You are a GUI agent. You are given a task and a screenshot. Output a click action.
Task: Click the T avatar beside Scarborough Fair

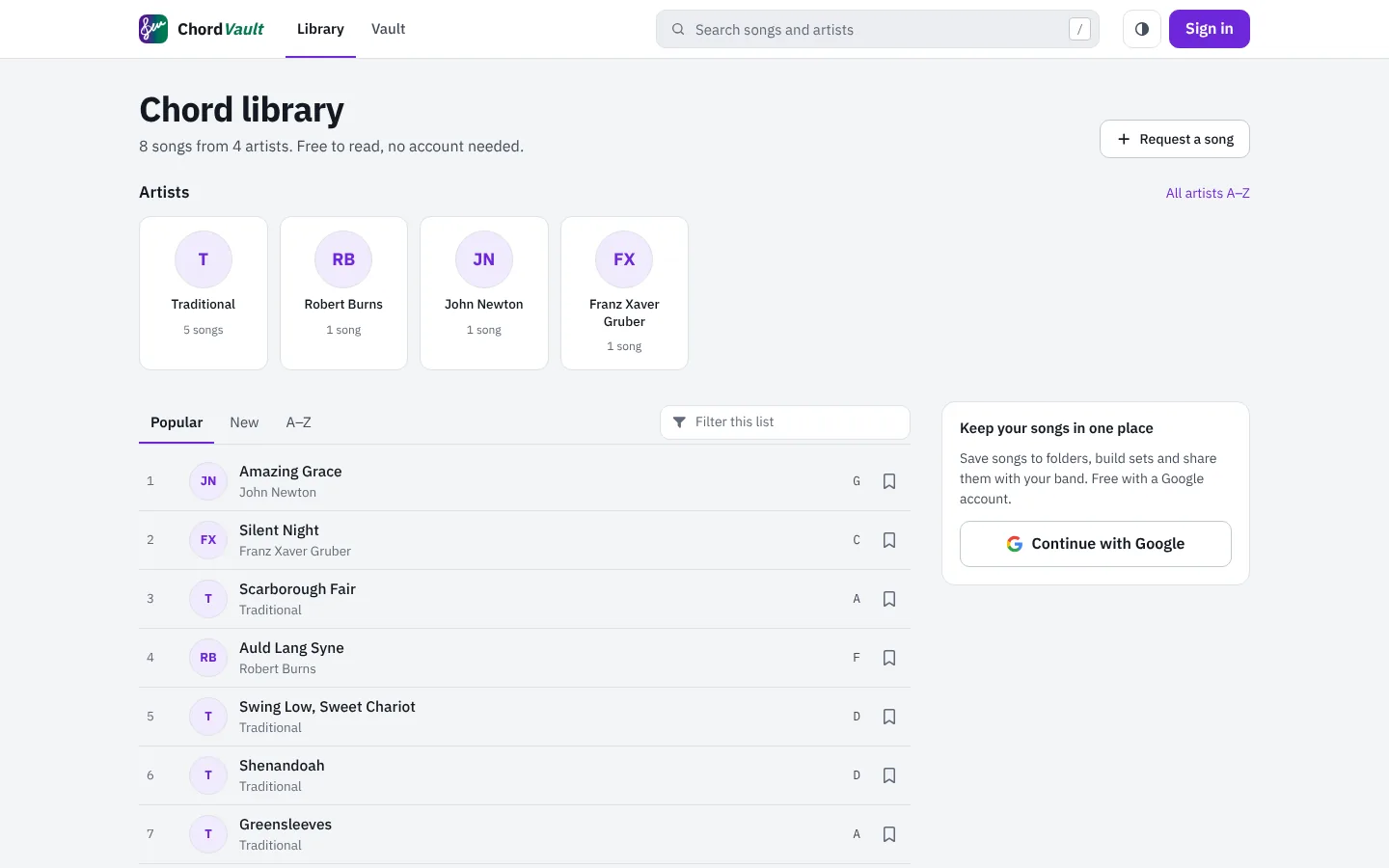point(208,599)
